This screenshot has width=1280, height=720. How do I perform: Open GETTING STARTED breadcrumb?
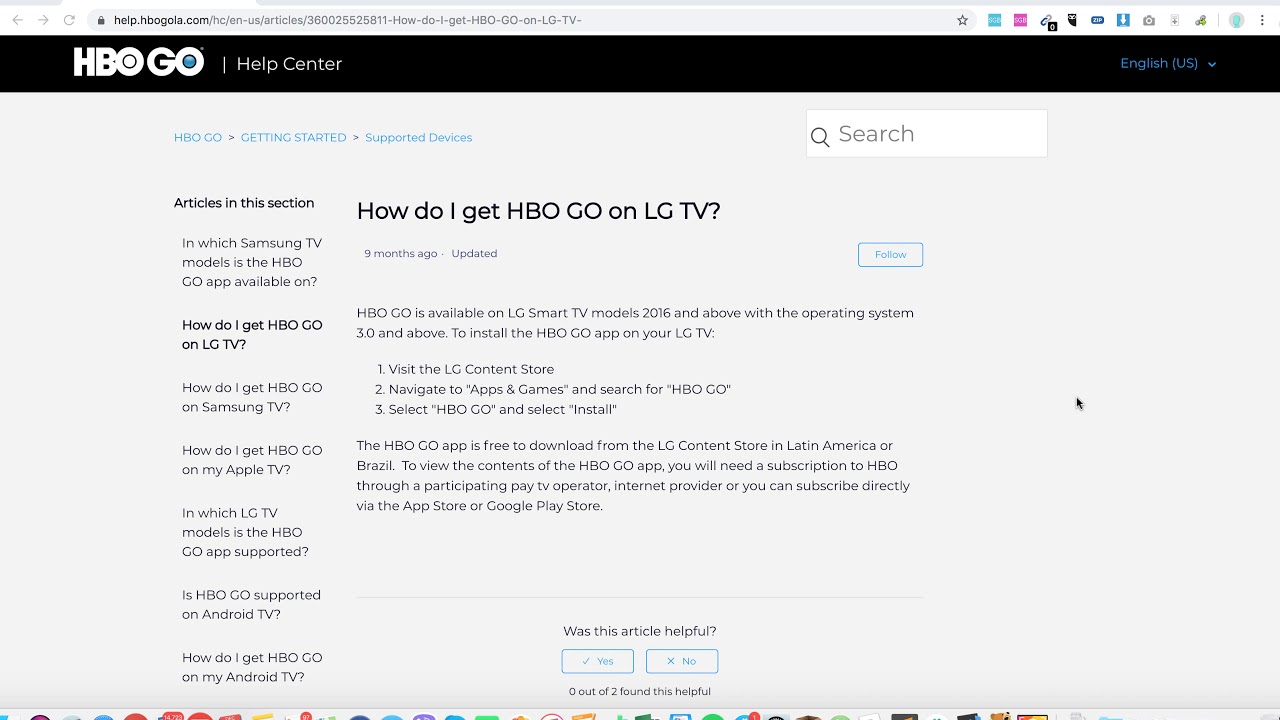293,137
